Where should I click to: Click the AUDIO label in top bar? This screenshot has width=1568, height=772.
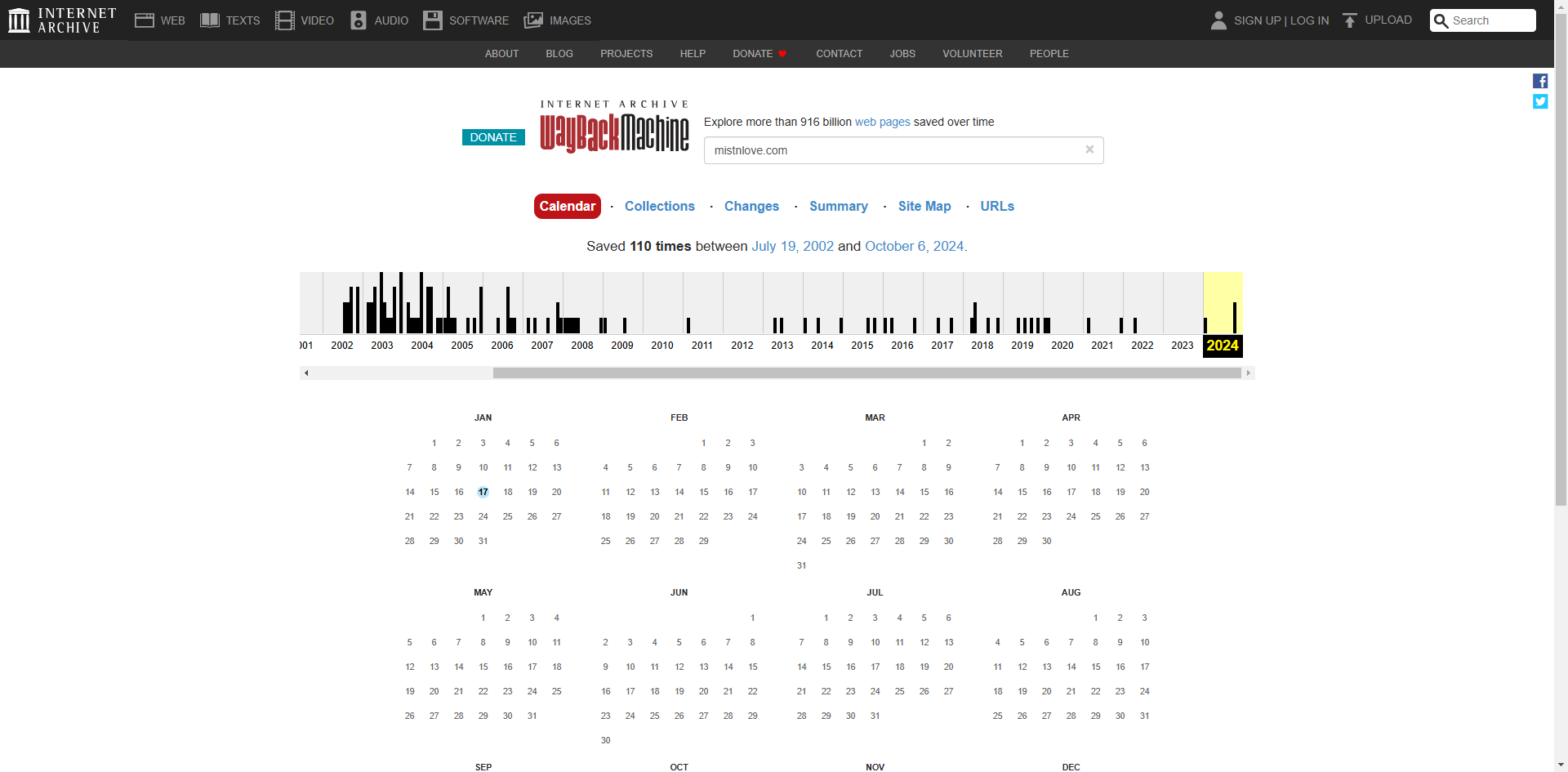(391, 20)
